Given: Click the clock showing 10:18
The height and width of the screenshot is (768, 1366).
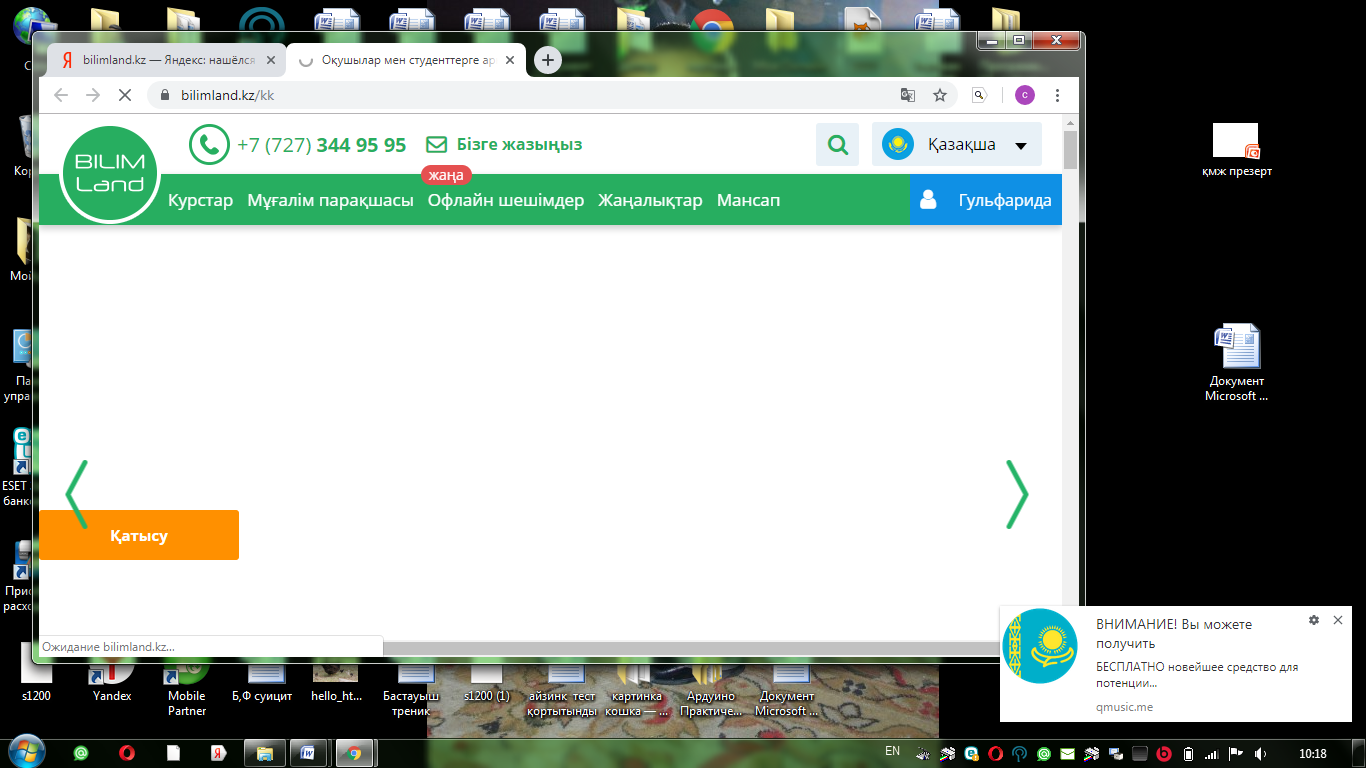Looking at the screenshot, I should tap(1312, 753).
